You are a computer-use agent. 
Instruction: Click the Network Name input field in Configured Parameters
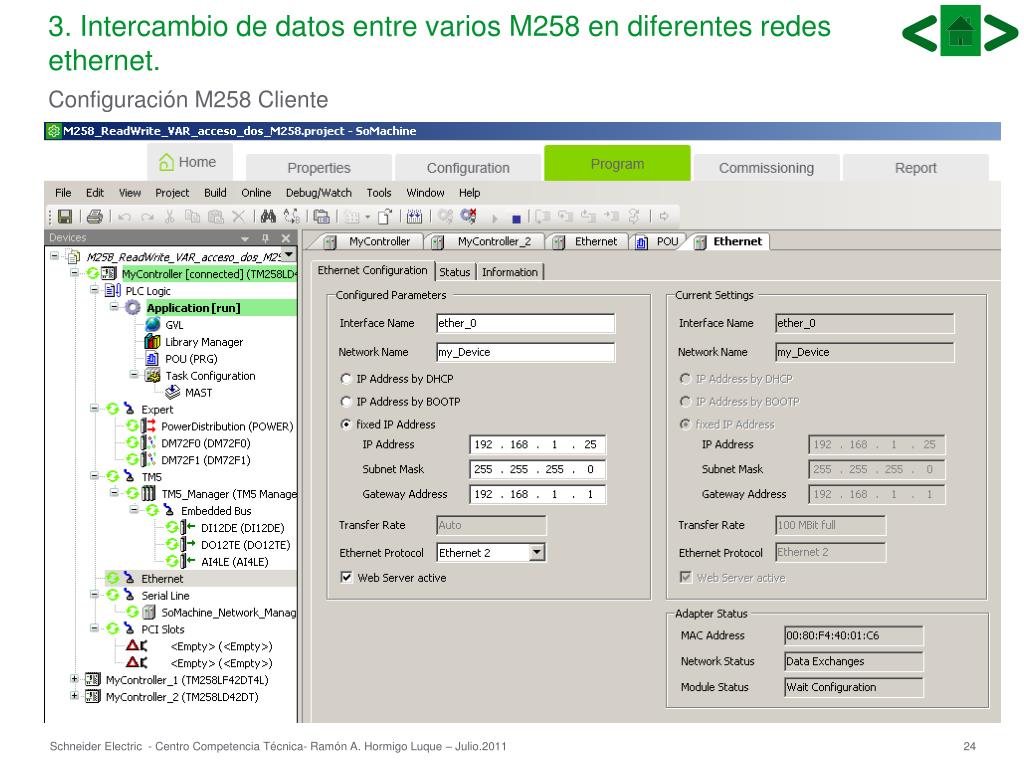click(525, 352)
